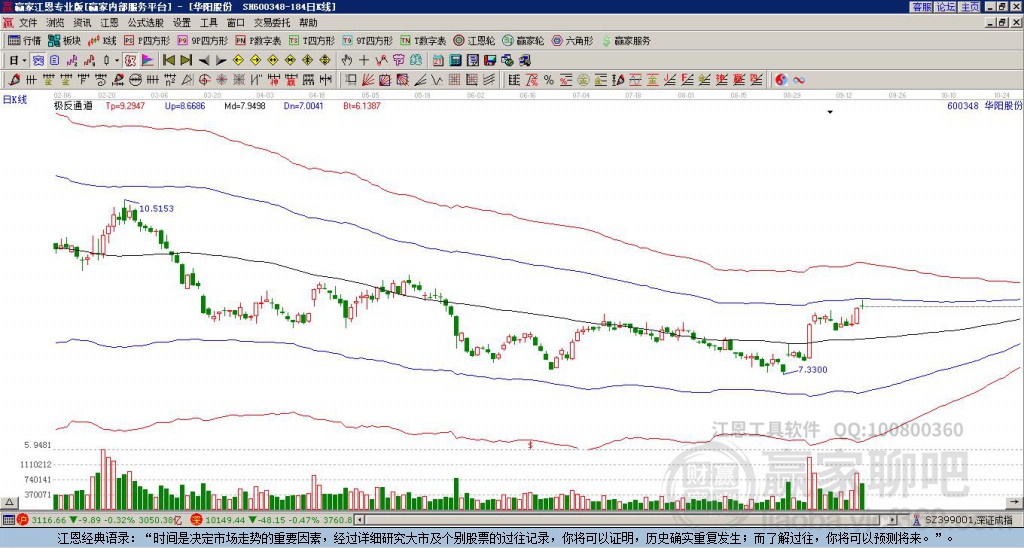Click the blue-red infinity wave icon
This screenshot has width=1024, height=548.
[798, 80]
